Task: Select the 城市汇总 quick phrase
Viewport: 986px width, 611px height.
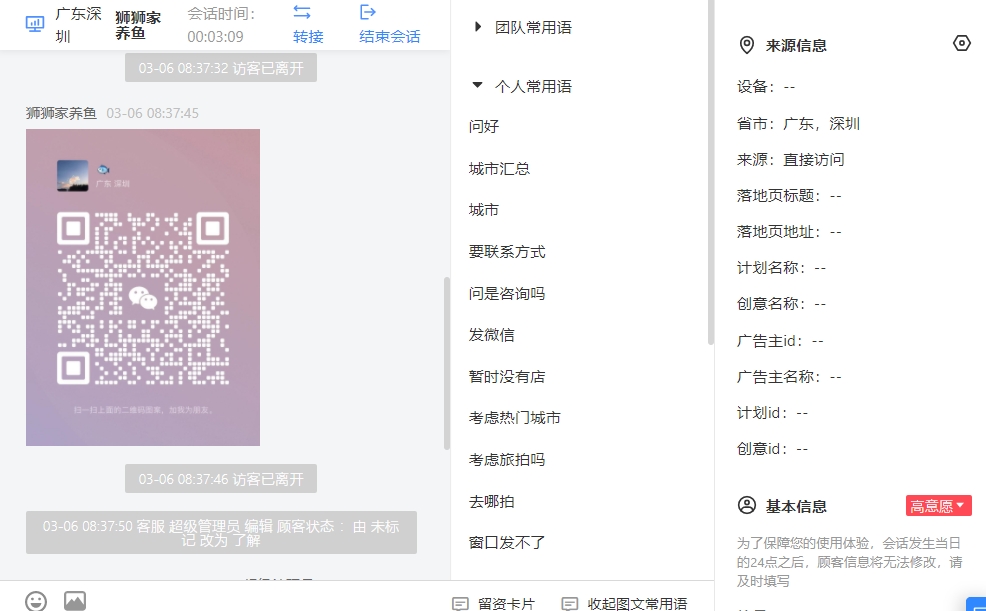Action: [x=499, y=168]
